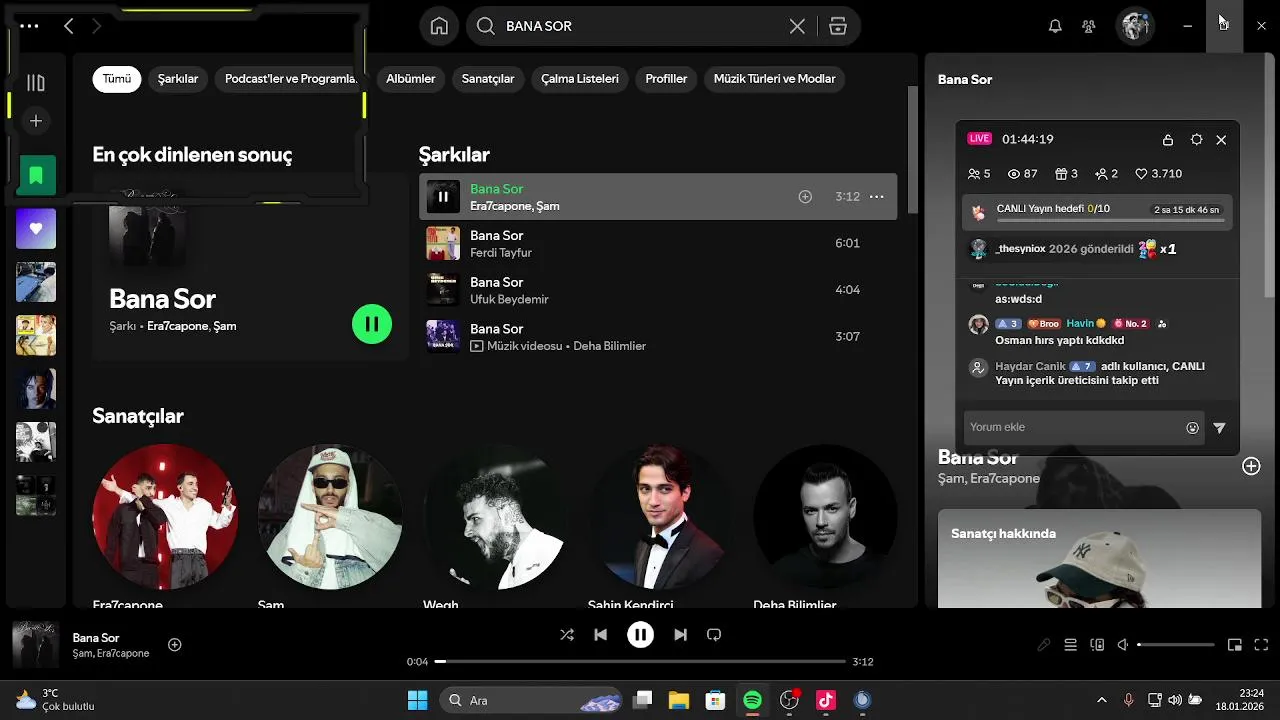
Task: Open connect to a device
Action: (x=1097, y=645)
